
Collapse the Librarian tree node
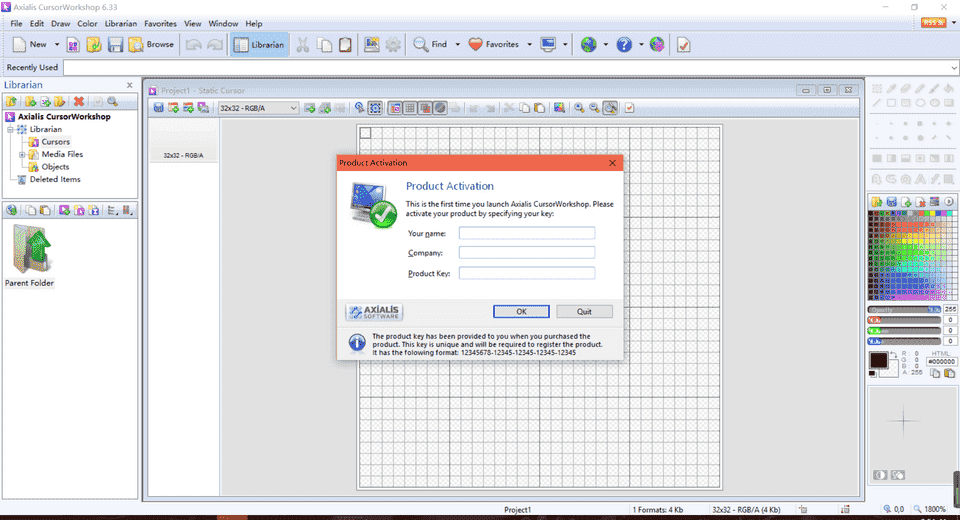coord(10,129)
